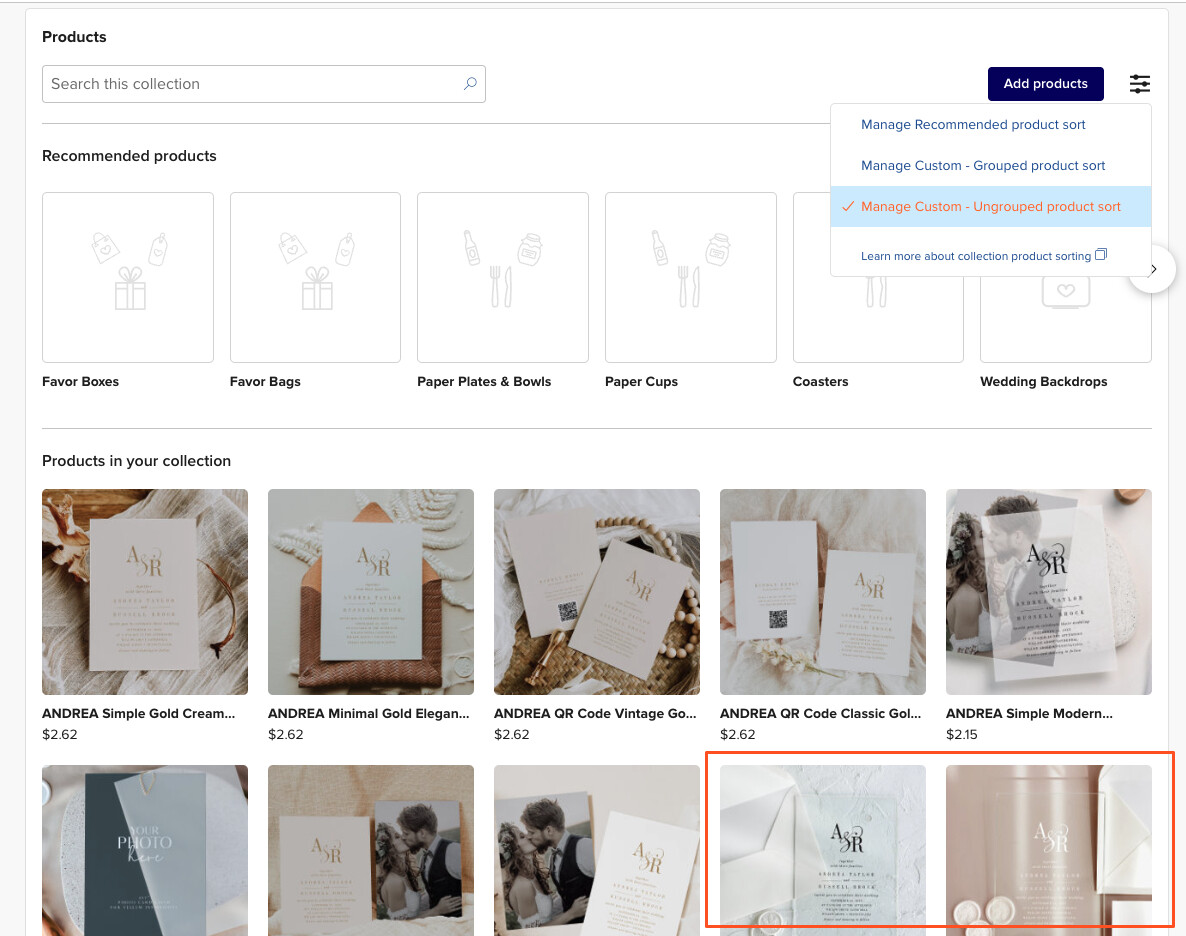Viewport: 1186px width, 936px height.
Task: Open the sort settings sliders icon
Action: pyautogui.click(x=1139, y=84)
